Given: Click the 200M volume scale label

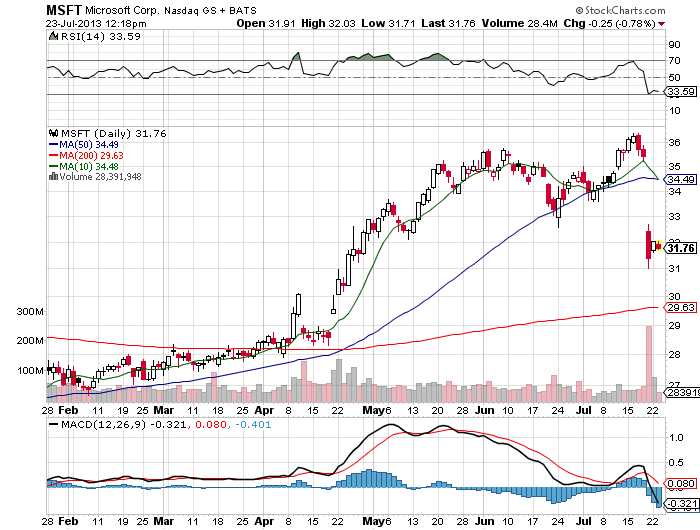Looking at the screenshot, I should (x=30, y=341).
